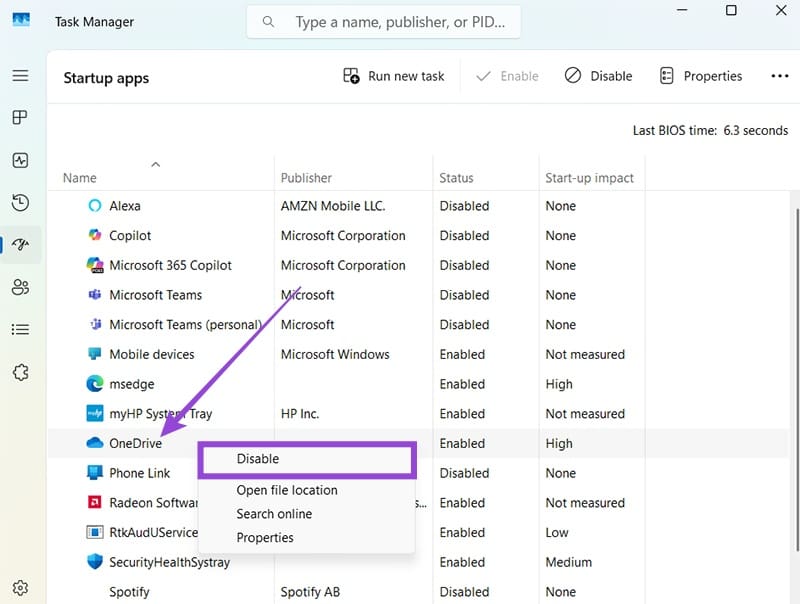Sort list by Name column header
Image resolution: width=800 pixels, height=604 pixels.
pyautogui.click(x=80, y=178)
